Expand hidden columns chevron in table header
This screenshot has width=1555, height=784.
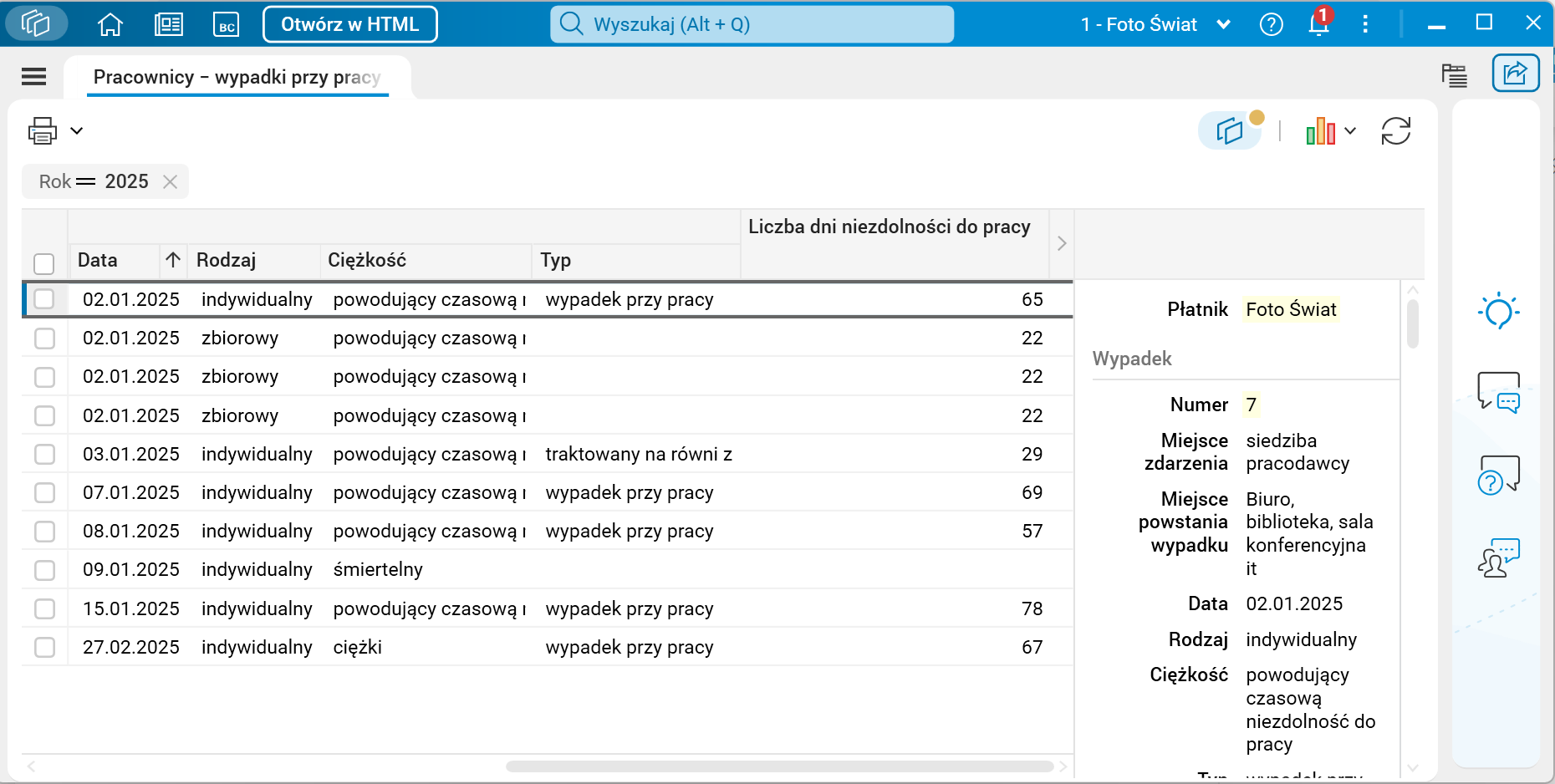point(1062,243)
